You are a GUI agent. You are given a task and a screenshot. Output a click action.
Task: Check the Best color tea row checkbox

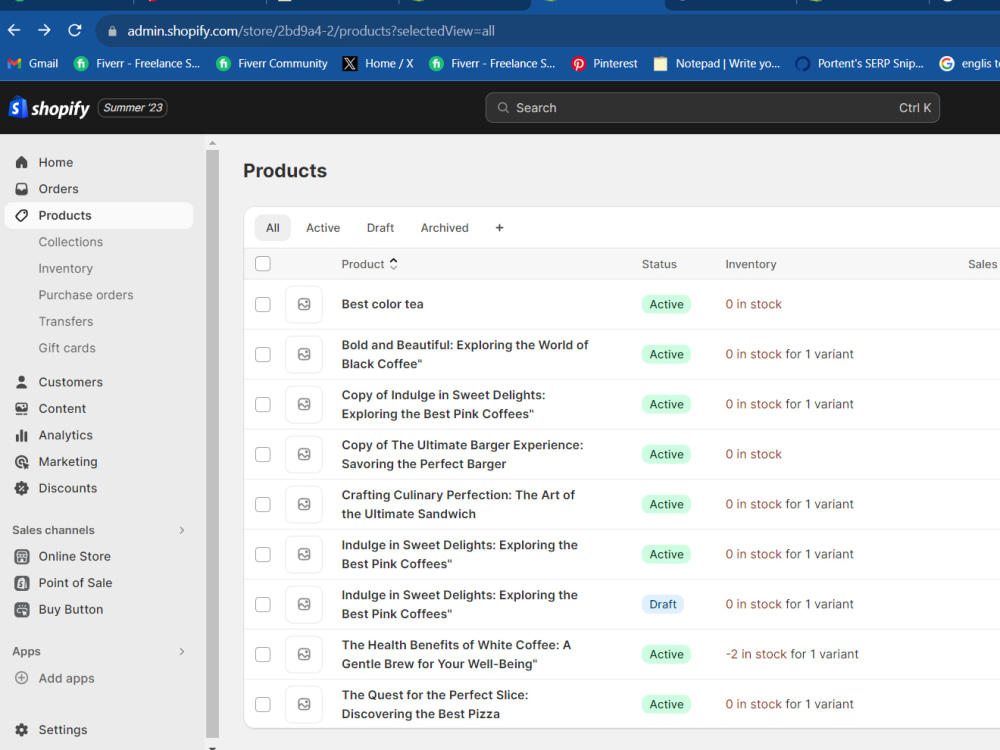coord(263,304)
